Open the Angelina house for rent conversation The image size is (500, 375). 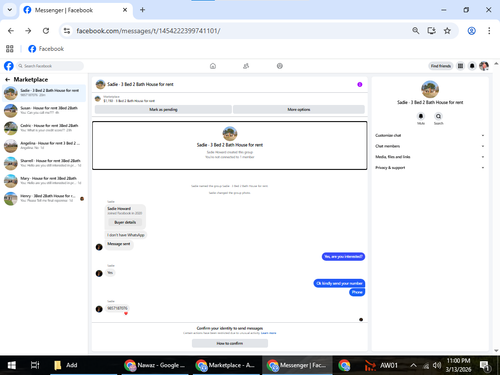point(44,146)
